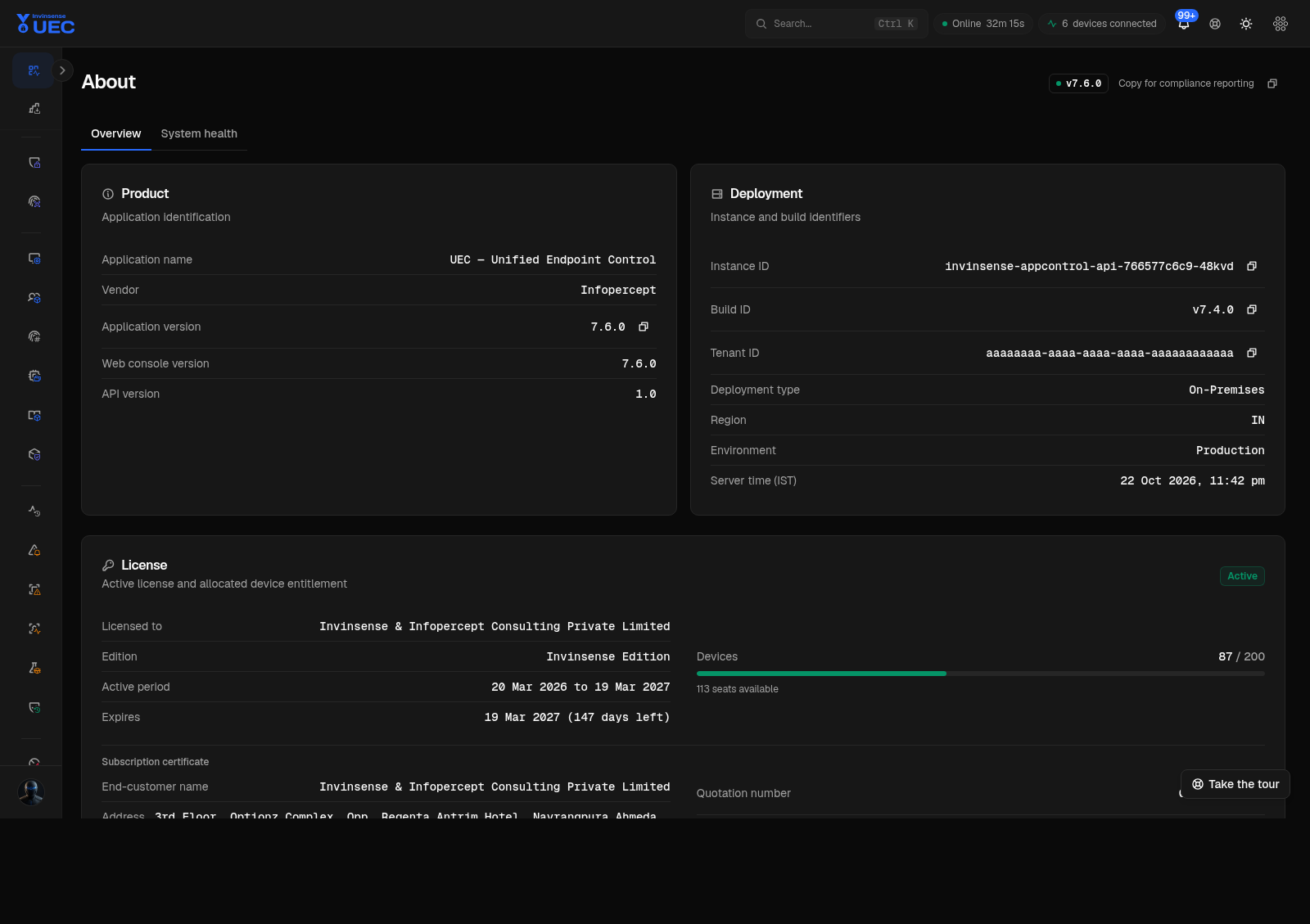
Task: Click the 'Invinsense Edition' value
Action: (608, 656)
